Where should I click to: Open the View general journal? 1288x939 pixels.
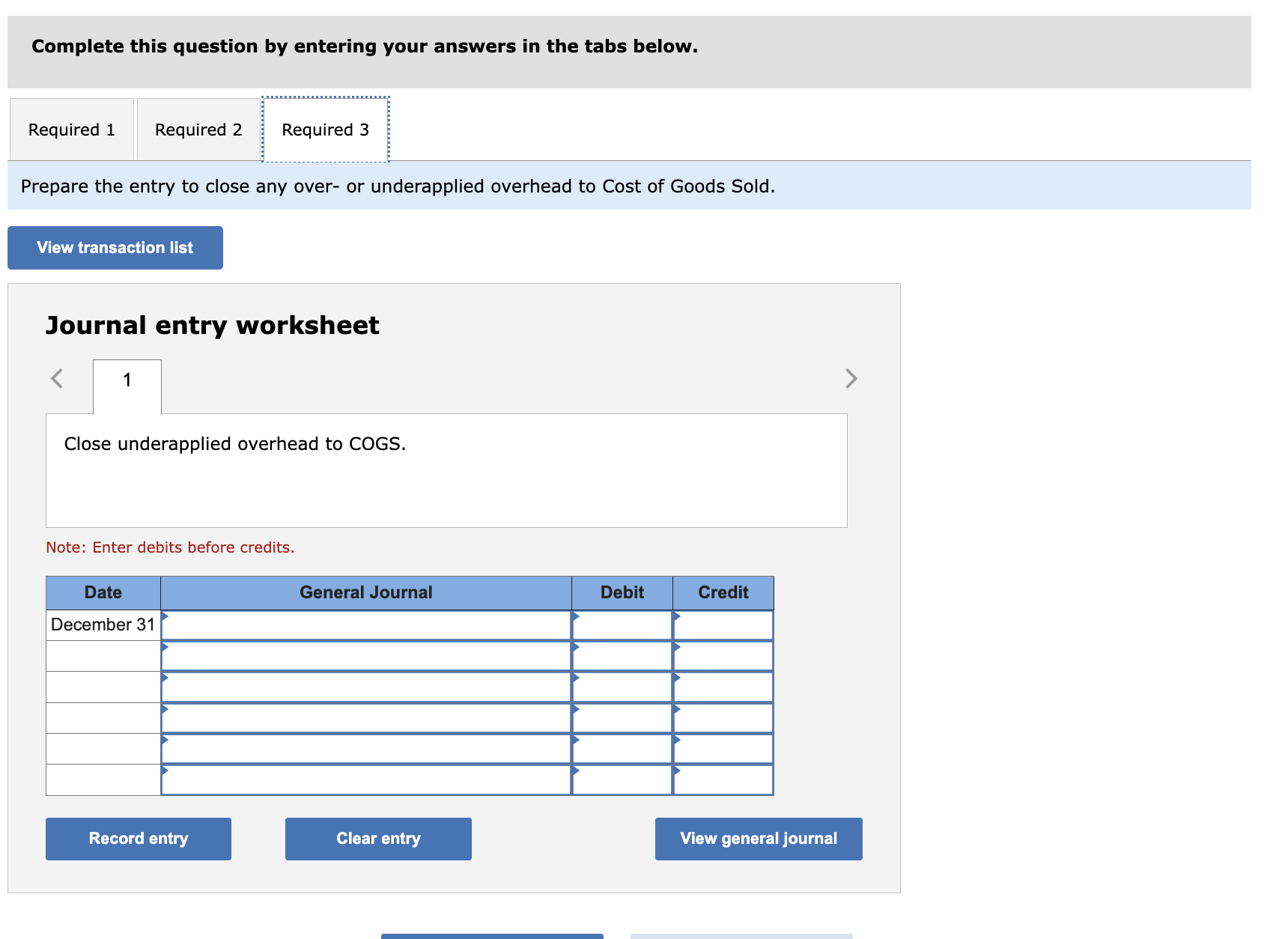pos(758,838)
